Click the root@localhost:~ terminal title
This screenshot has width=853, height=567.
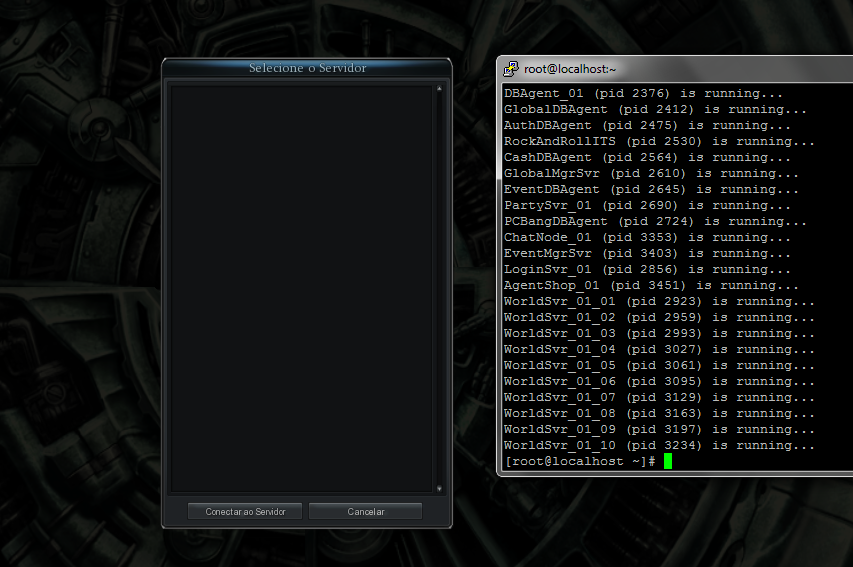pos(570,69)
